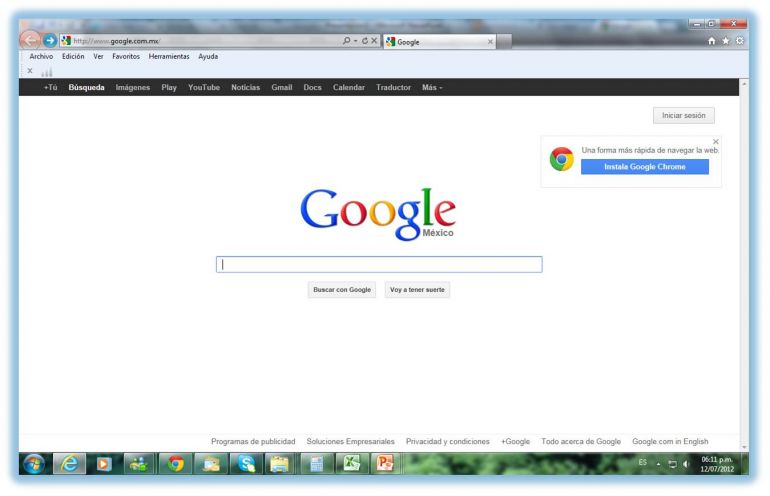This screenshot has width=770, height=496.
Task: Launch Google Chrome from taskbar
Action: click(175, 464)
